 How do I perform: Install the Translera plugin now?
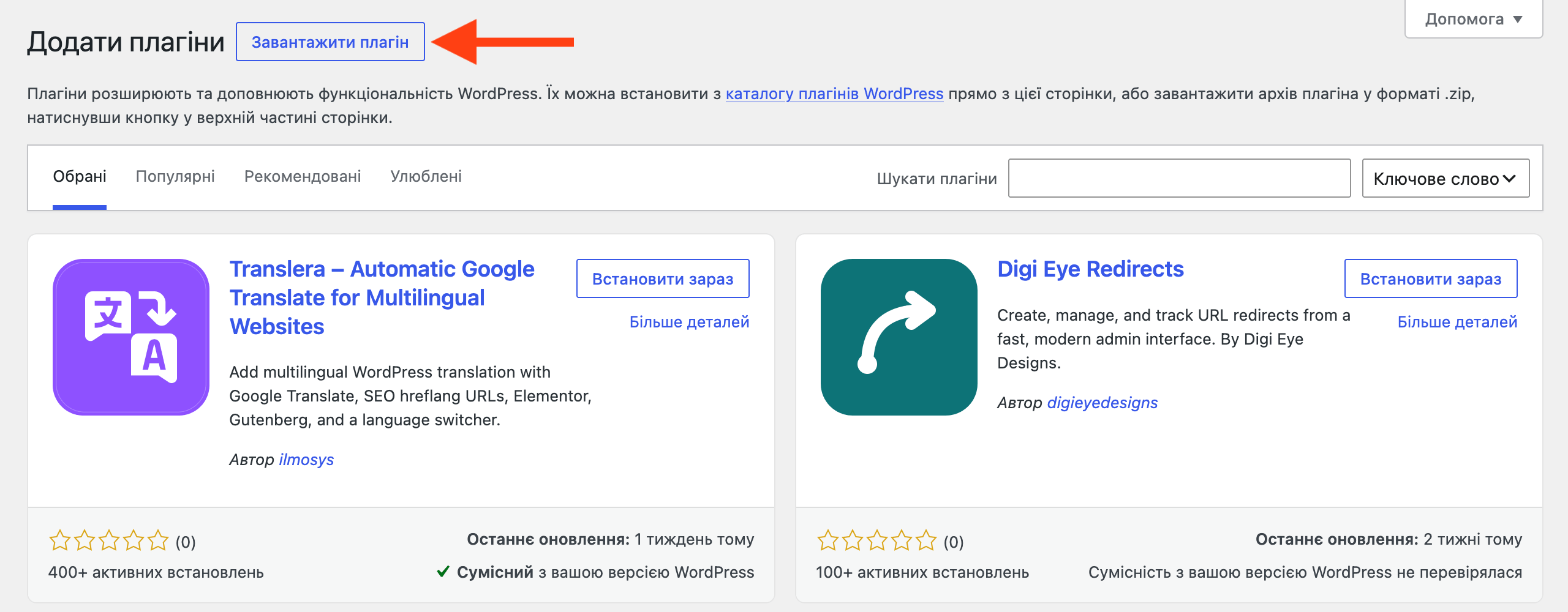[x=663, y=278]
